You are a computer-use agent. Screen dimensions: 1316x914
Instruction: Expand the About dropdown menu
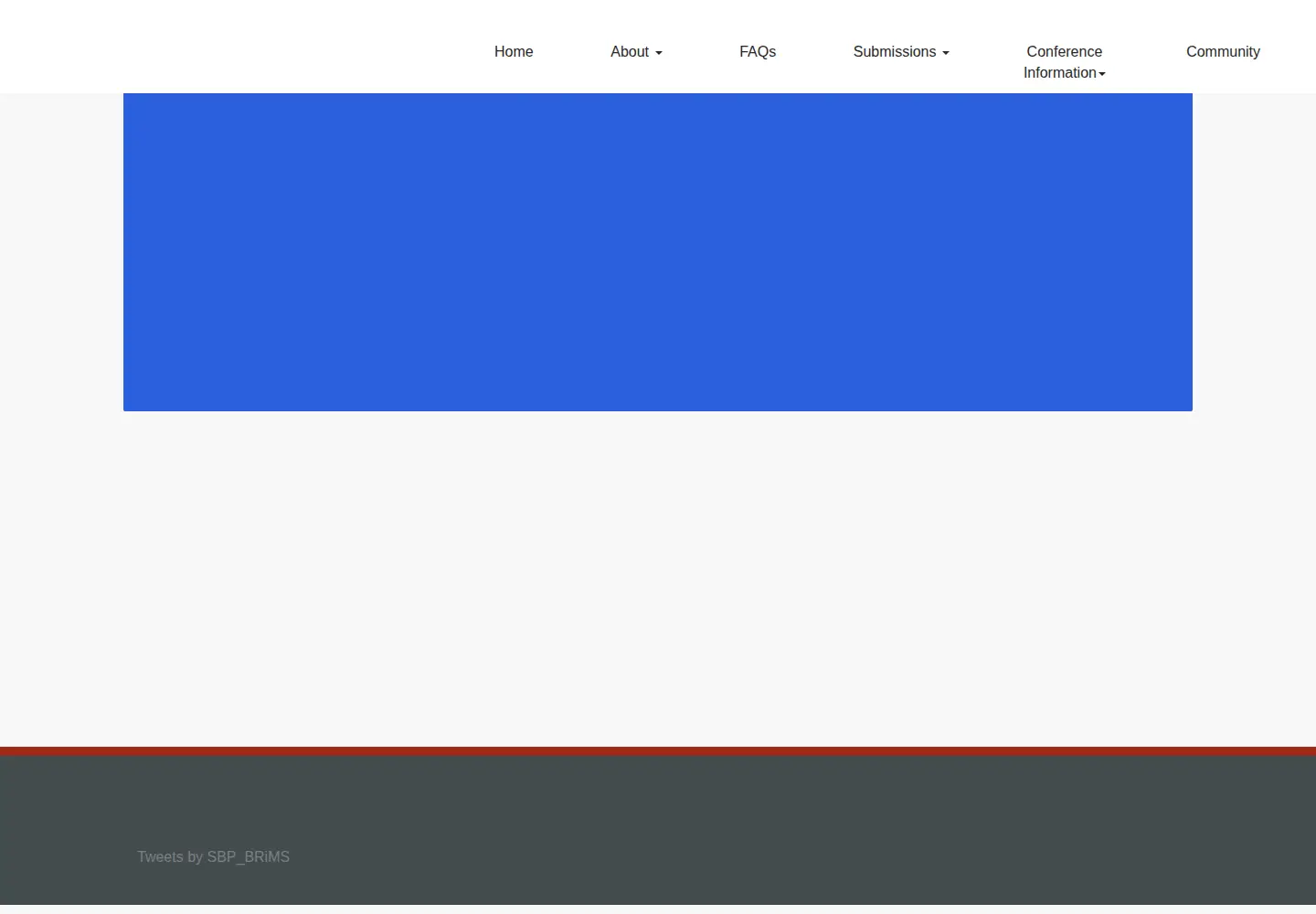(x=636, y=52)
